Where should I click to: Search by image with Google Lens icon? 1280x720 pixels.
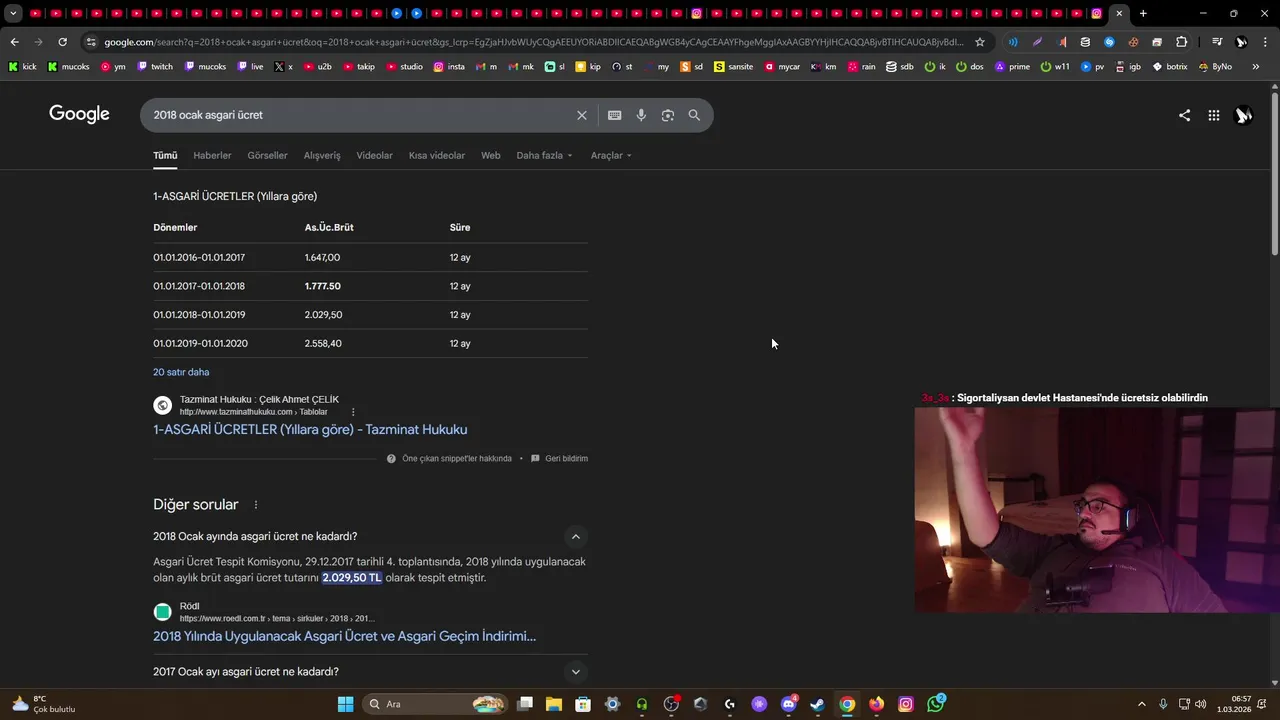668,115
